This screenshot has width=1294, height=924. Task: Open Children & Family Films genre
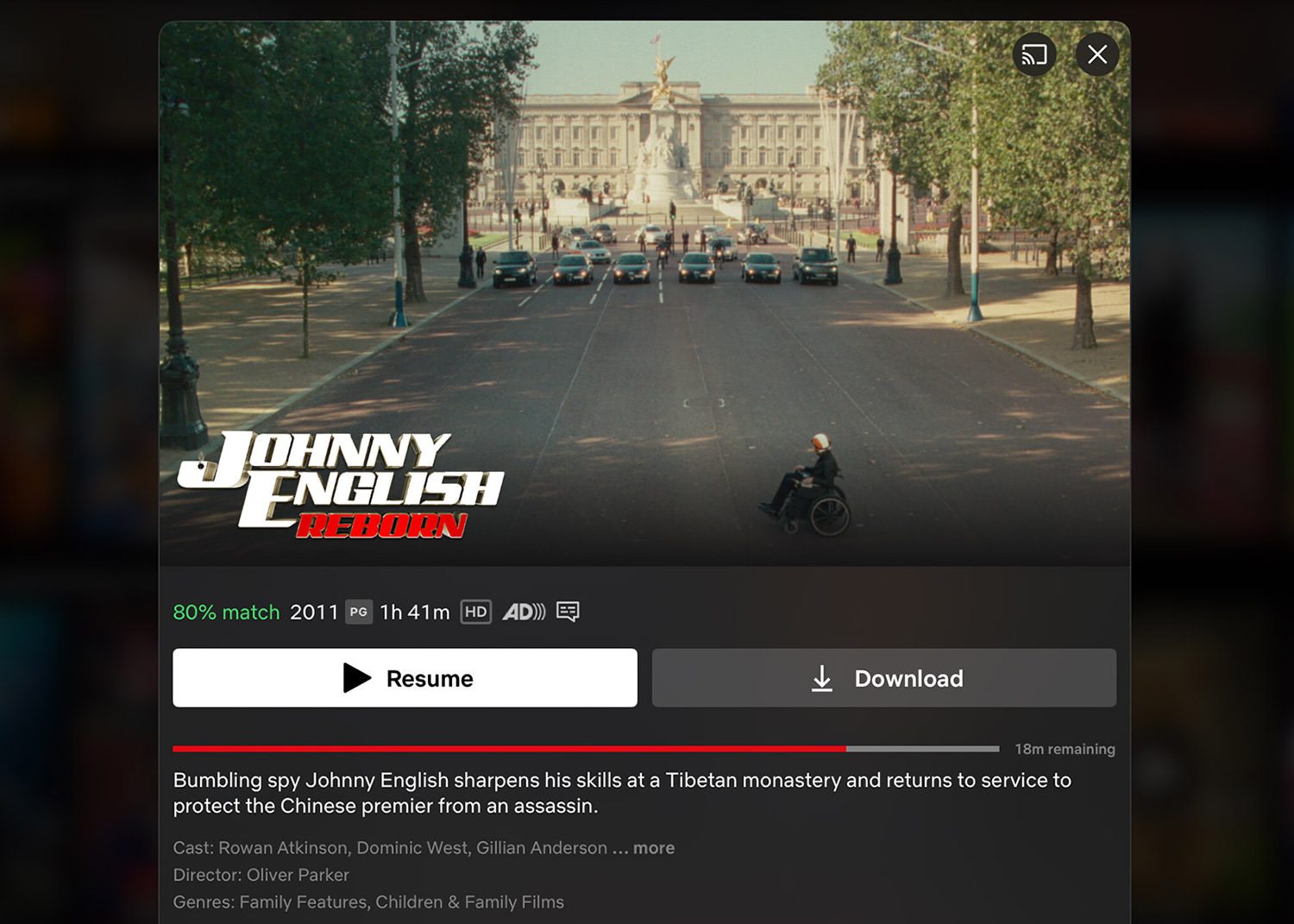(x=469, y=902)
